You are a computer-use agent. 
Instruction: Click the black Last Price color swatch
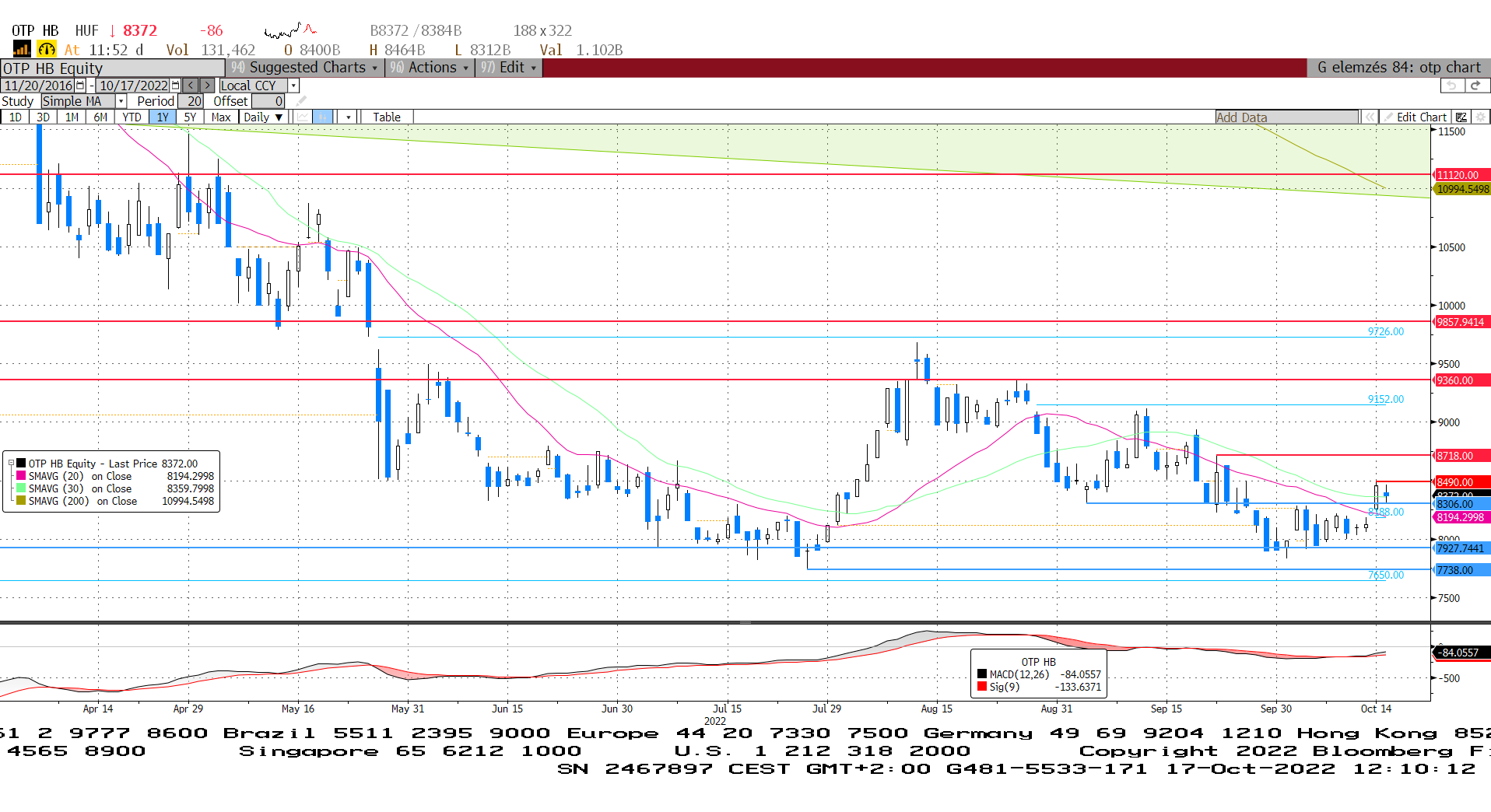click(21, 464)
